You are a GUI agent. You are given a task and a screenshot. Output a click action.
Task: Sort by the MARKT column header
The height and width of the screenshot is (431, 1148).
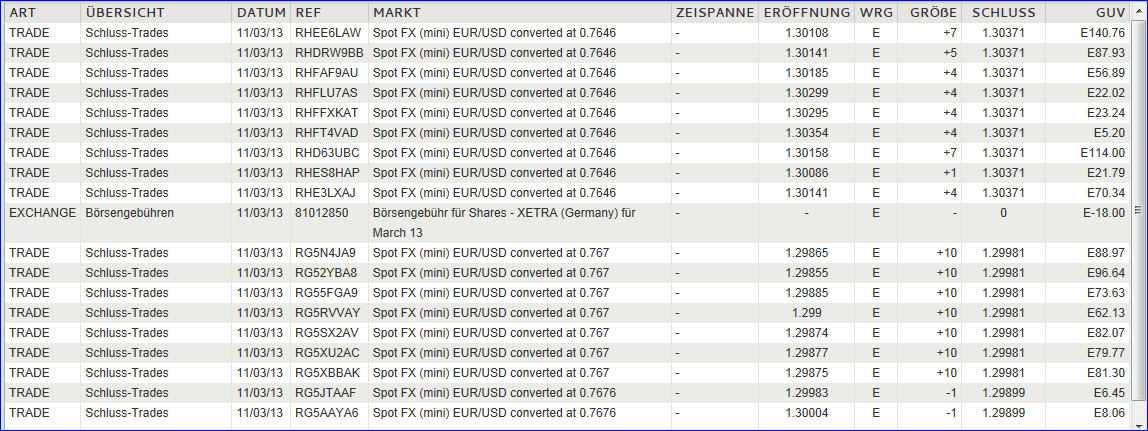(x=396, y=13)
